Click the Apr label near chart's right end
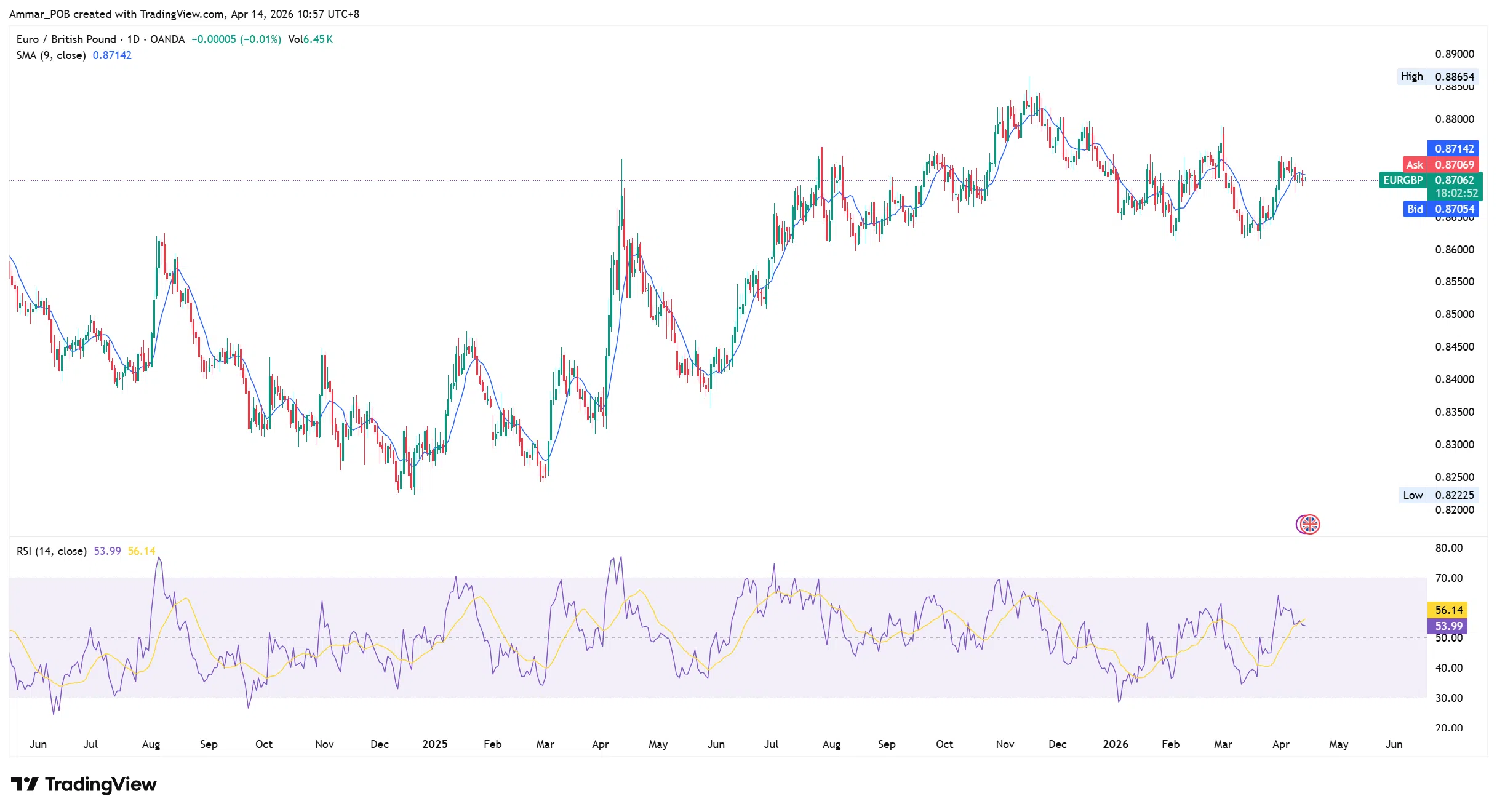 tap(1280, 744)
